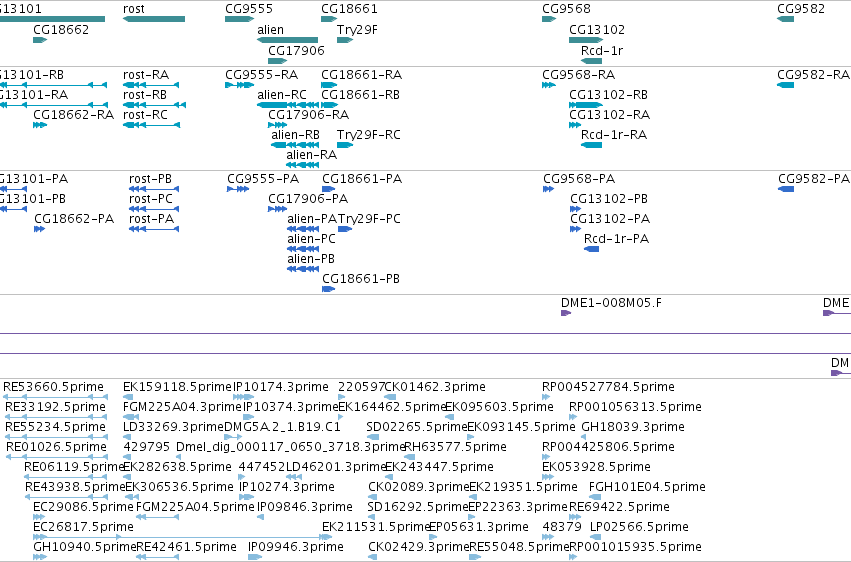Open EST EC26817.5prime
The image size is (851, 562).
click(84, 527)
